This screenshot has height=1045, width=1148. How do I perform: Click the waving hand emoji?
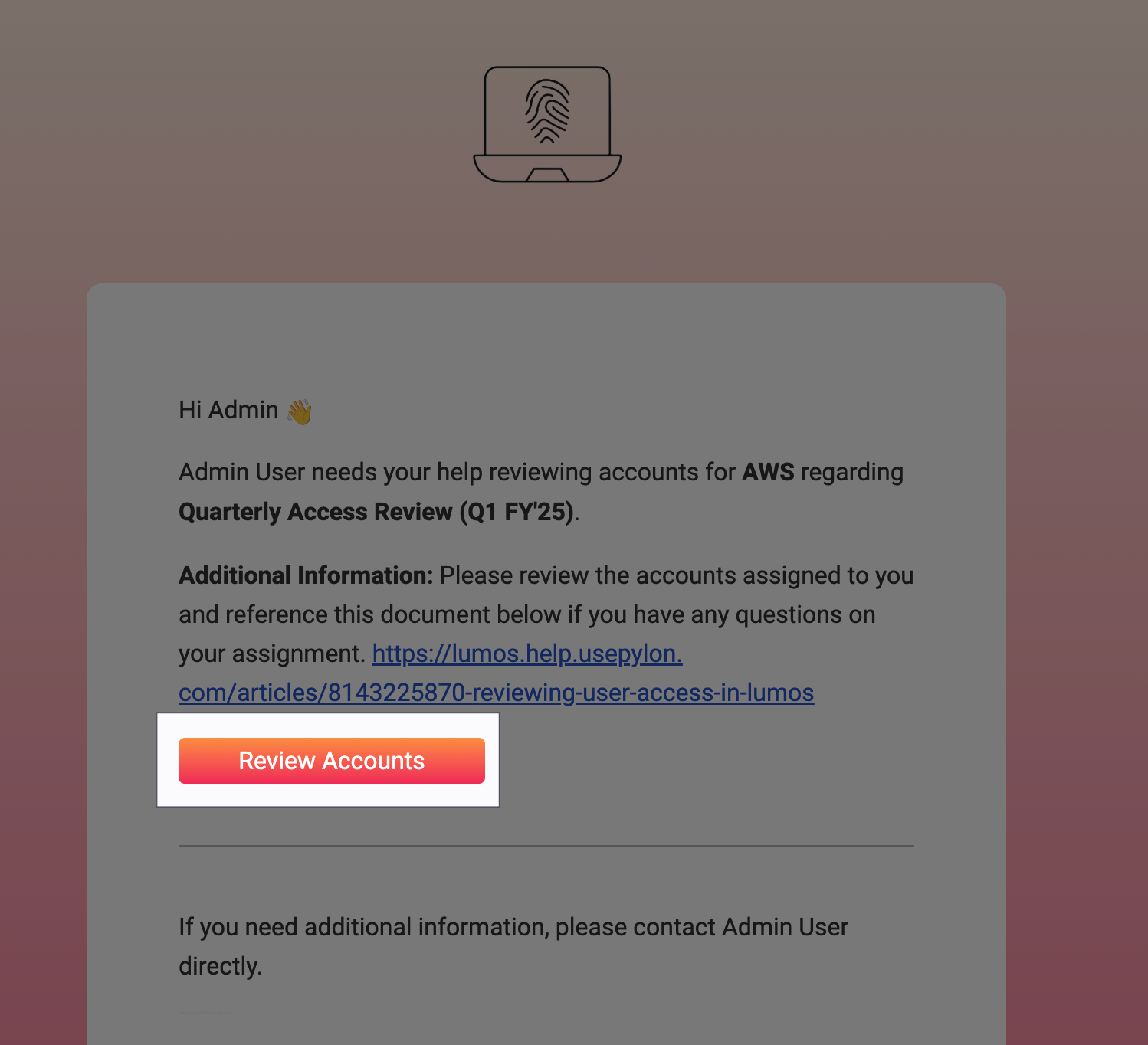click(x=300, y=411)
